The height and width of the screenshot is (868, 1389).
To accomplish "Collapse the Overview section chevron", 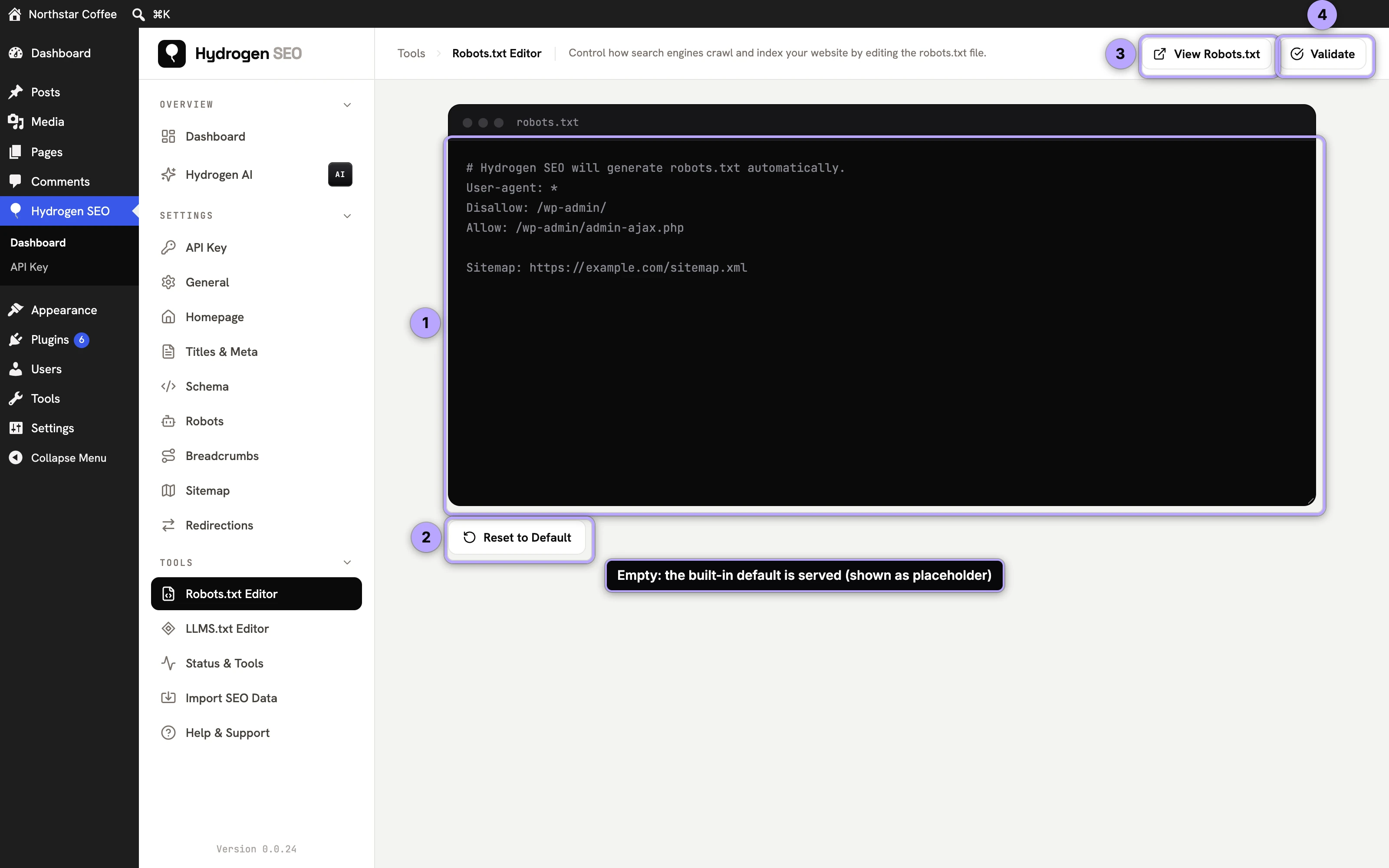I will click(x=347, y=105).
